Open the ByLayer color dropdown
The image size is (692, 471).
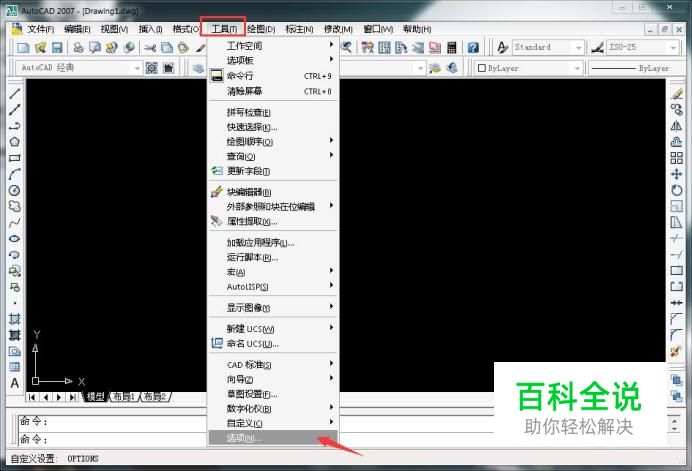(577, 68)
